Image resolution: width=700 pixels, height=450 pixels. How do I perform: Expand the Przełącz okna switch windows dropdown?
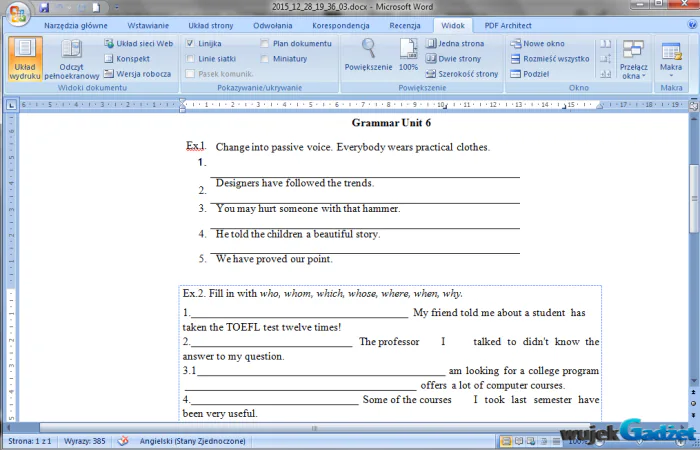pyautogui.click(x=633, y=59)
